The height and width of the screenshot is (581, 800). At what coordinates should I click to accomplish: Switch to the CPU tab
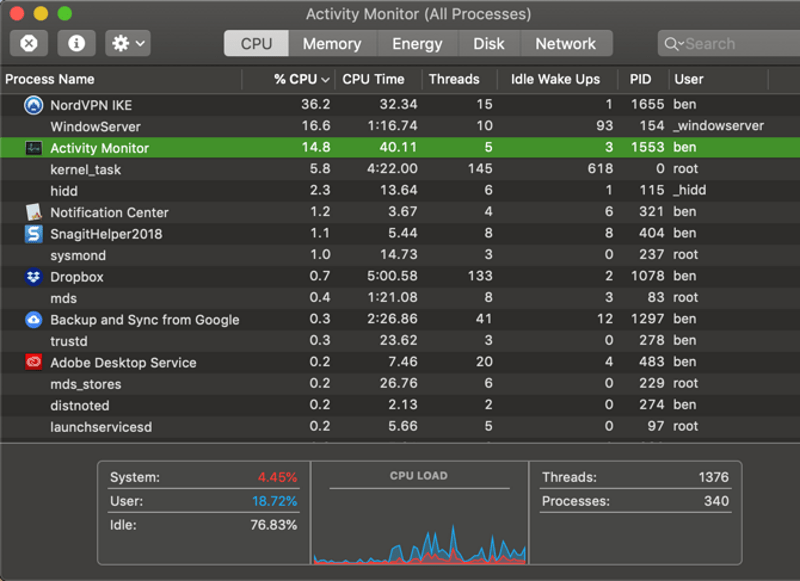click(256, 43)
